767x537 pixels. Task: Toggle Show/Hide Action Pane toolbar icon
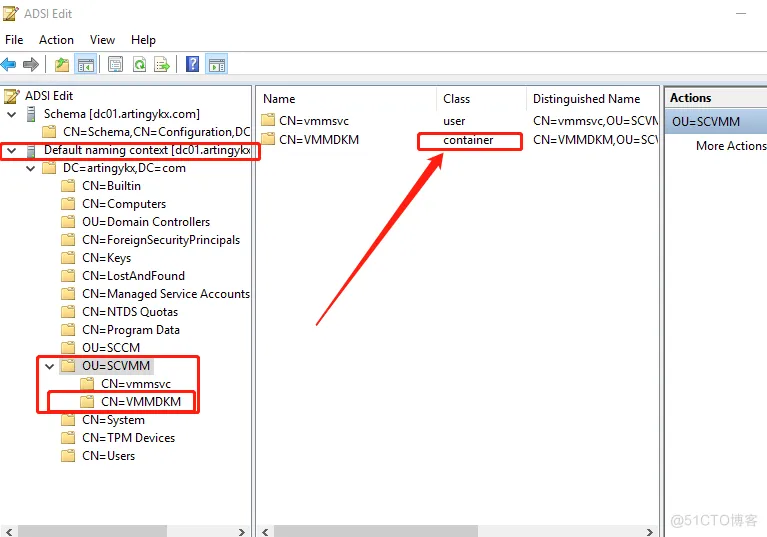pyautogui.click(x=217, y=64)
